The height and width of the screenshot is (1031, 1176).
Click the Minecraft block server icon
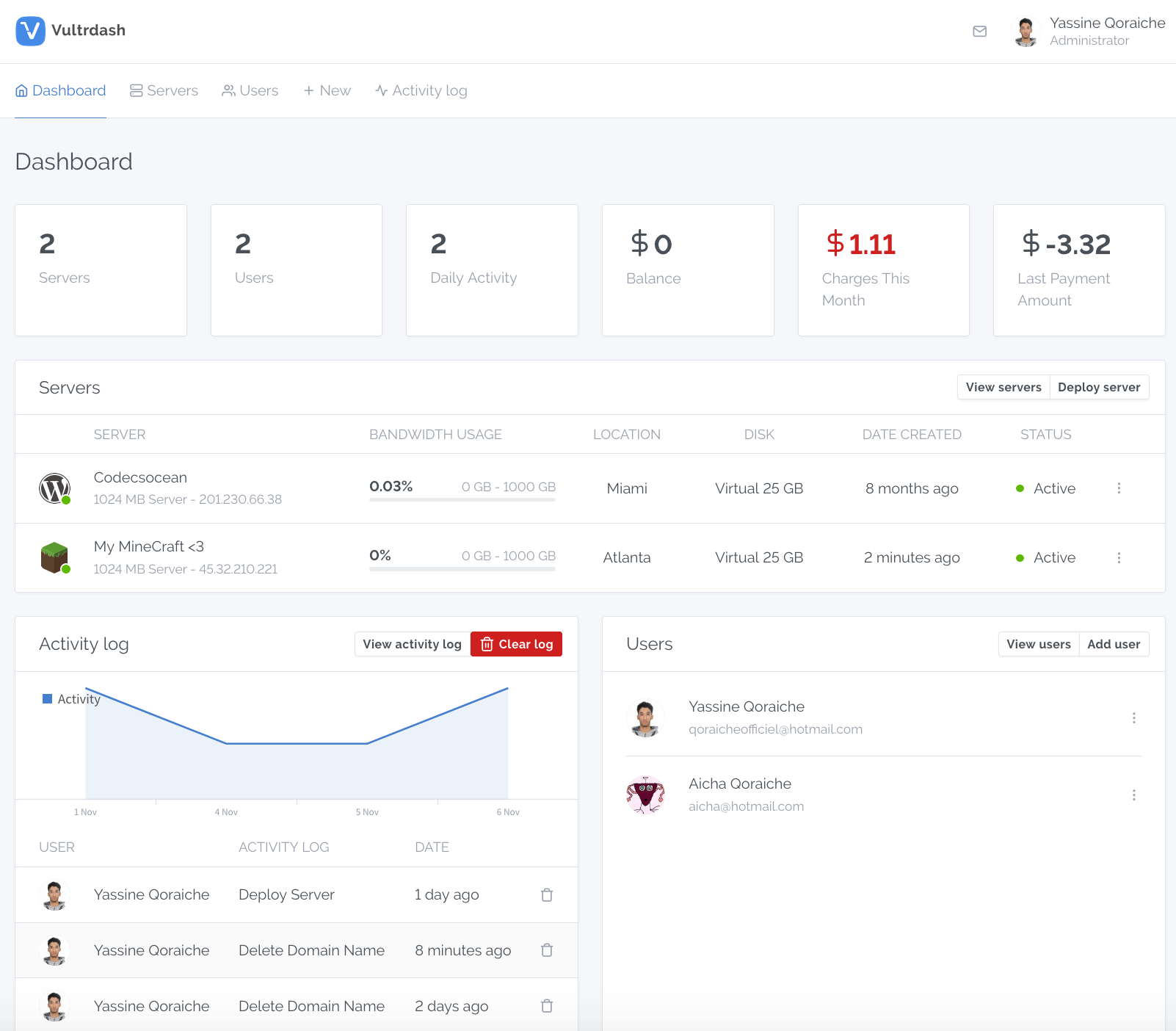pos(54,558)
